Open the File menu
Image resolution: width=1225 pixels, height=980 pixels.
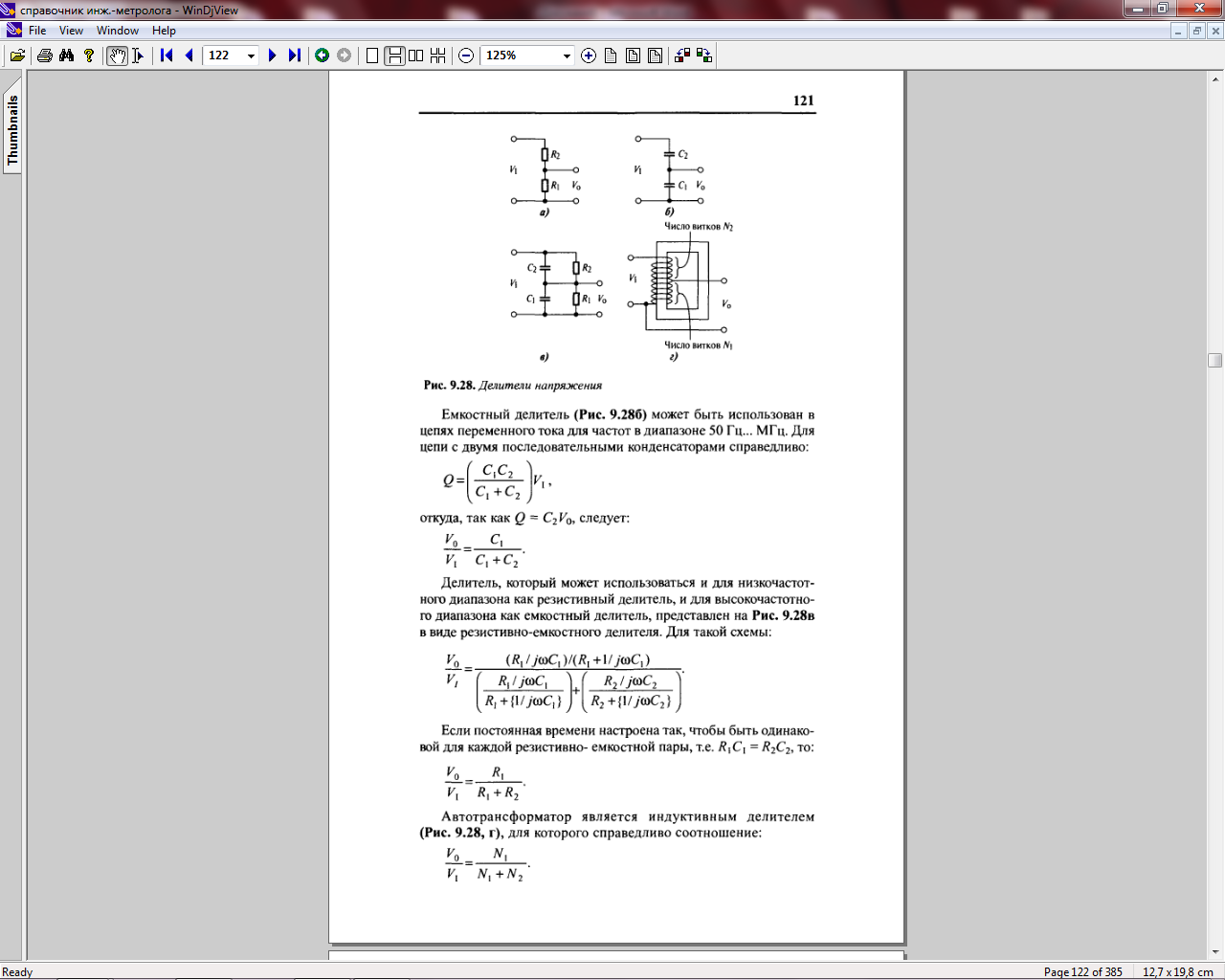(37, 31)
